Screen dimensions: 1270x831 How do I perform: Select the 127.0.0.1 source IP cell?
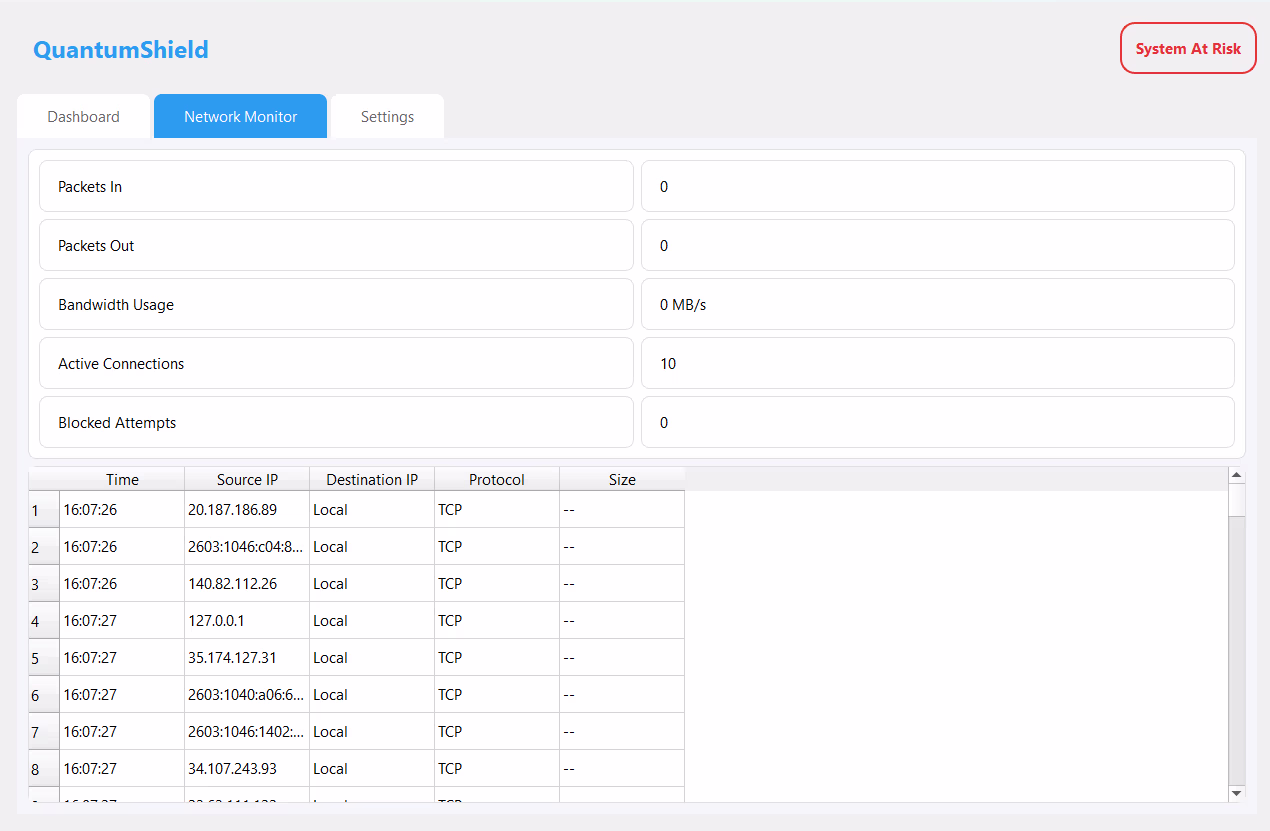point(247,621)
